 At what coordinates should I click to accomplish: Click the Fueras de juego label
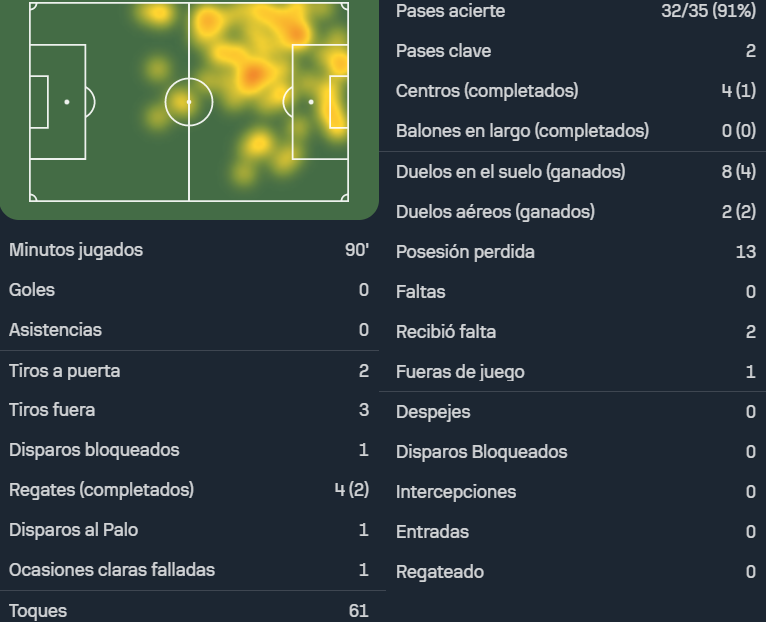click(x=460, y=372)
